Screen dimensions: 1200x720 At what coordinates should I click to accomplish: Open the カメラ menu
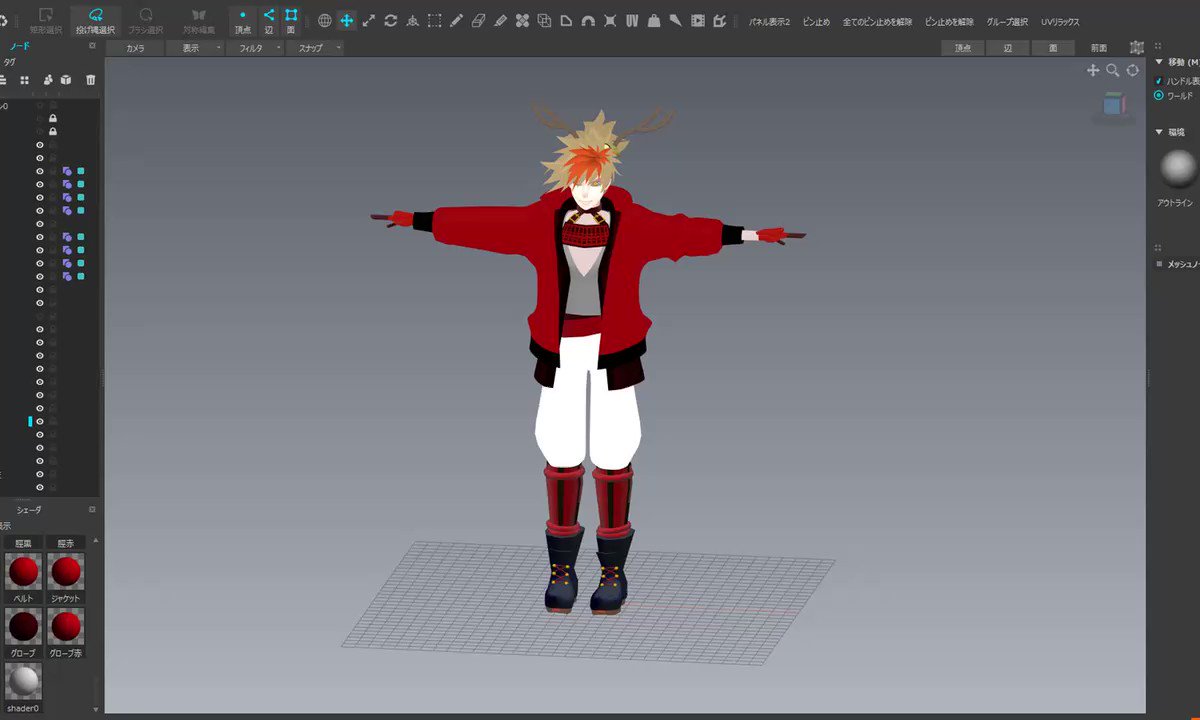pos(135,47)
